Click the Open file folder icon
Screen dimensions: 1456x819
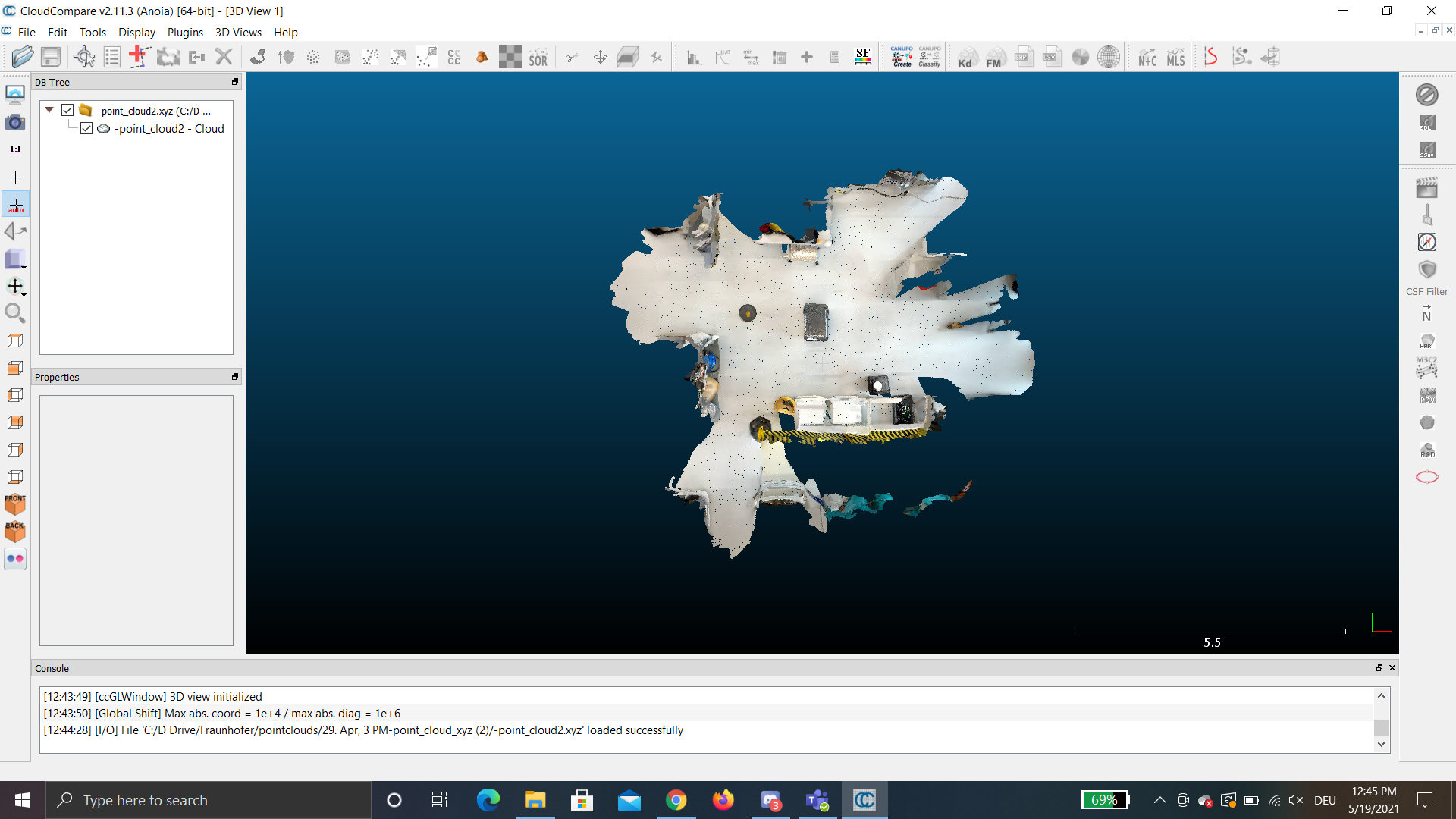click(22, 57)
